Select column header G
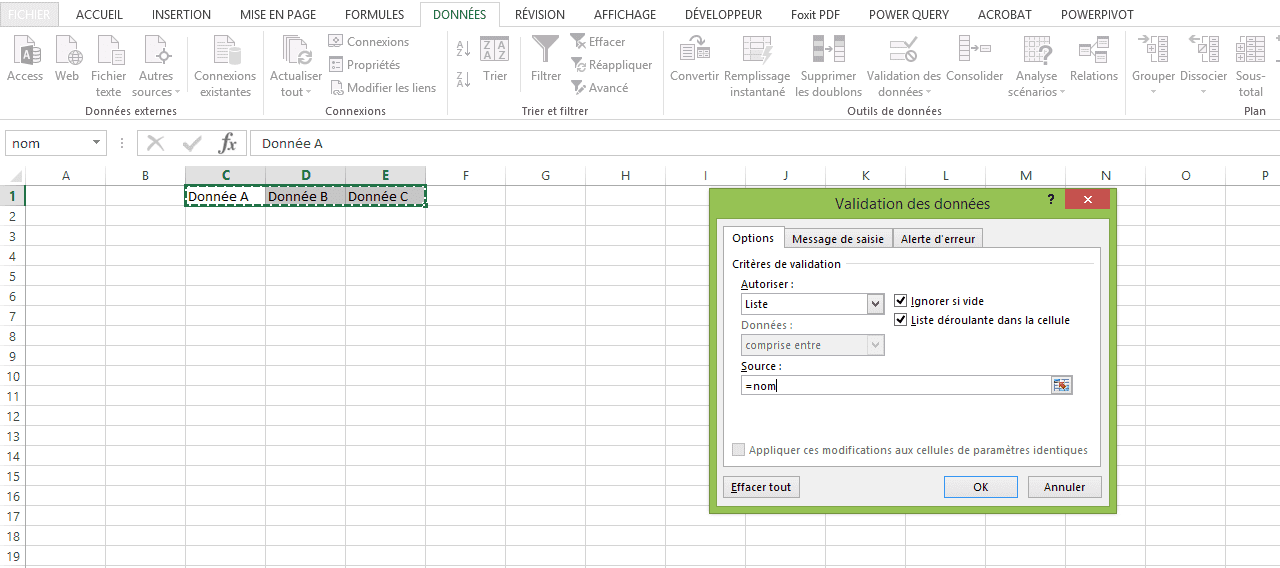Image resolution: width=1280 pixels, height=568 pixels. pos(545,176)
